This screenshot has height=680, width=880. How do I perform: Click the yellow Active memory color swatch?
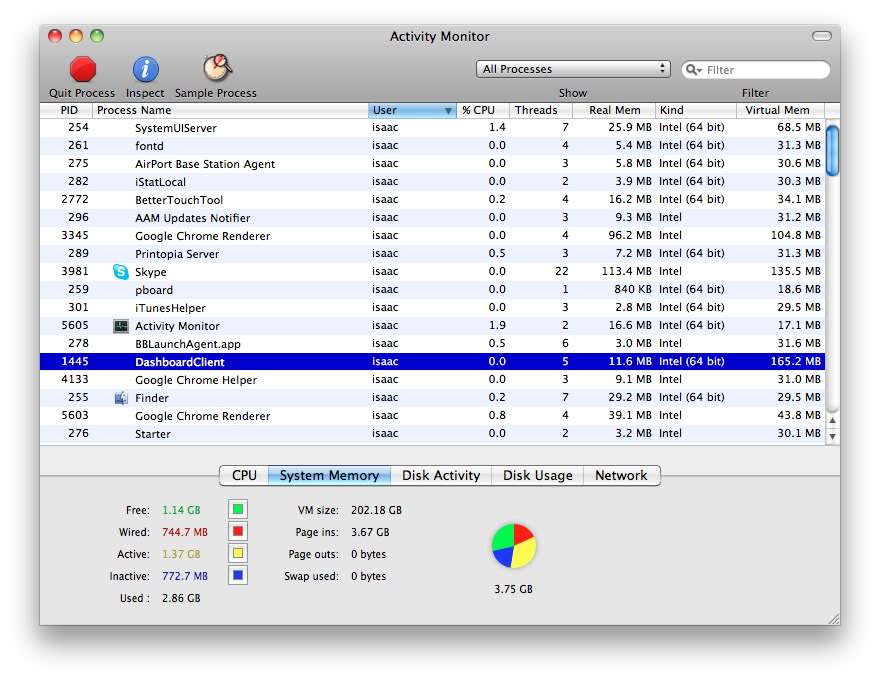click(x=238, y=553)
